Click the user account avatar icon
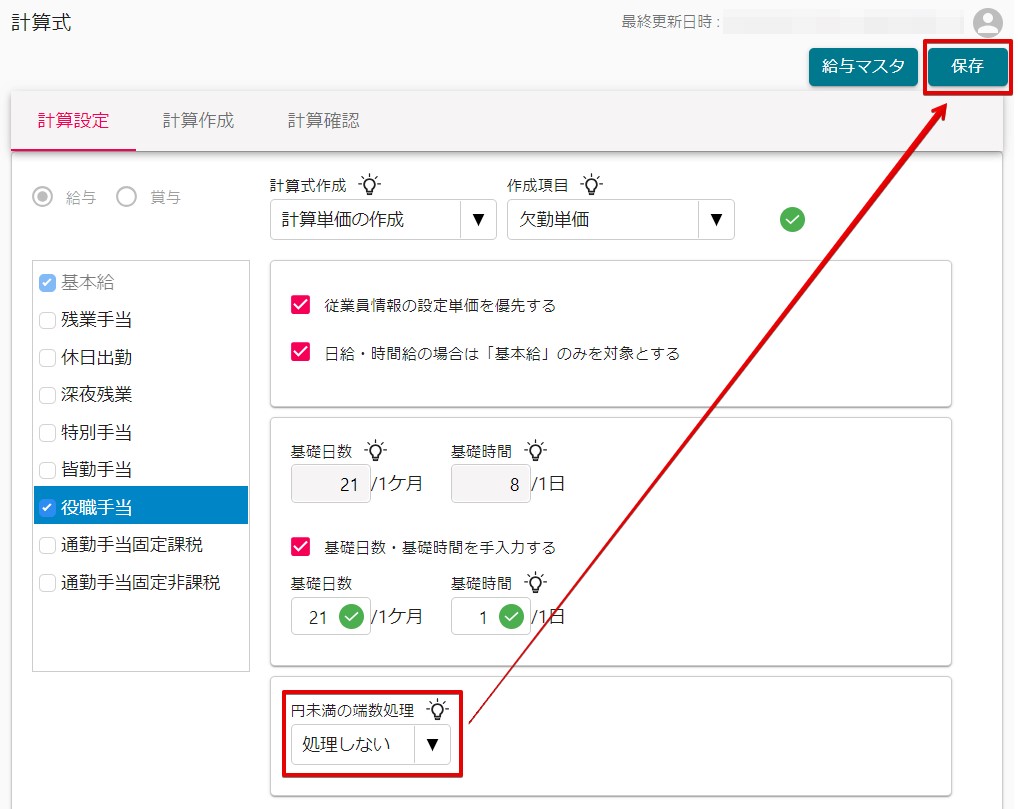Image resolution: width=1018 pixels, height=809 pixels. pyautogui.click(x=987, y=23)
